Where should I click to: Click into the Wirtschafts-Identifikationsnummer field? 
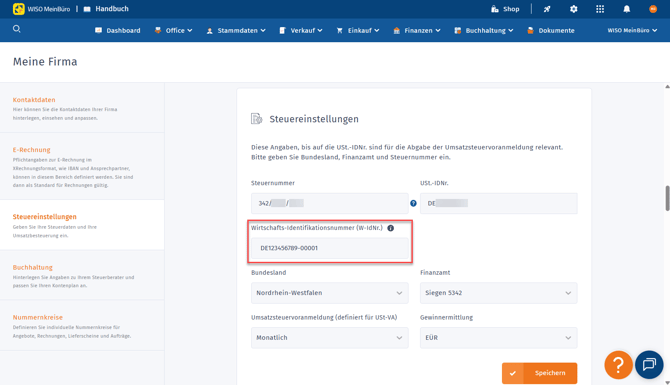pyautogui.click(x=329, y=248)
